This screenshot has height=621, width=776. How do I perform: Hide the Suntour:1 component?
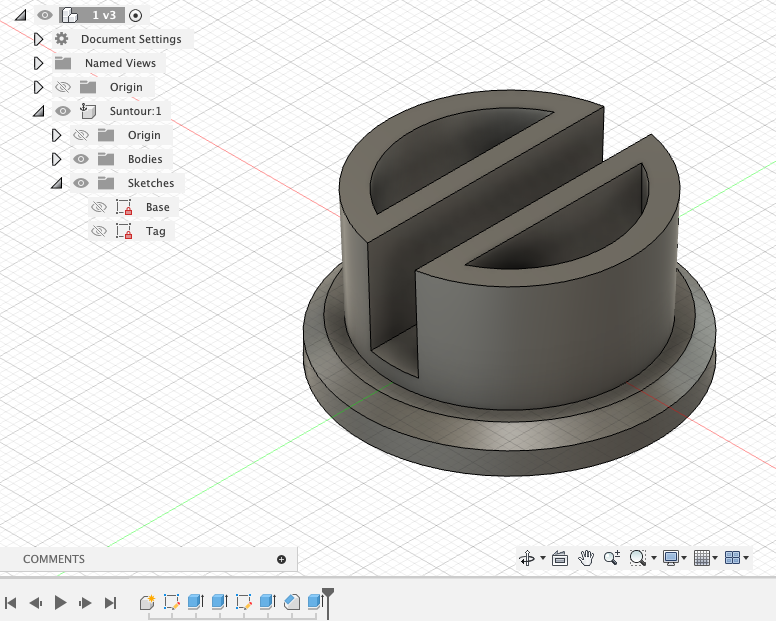(63, 111)
